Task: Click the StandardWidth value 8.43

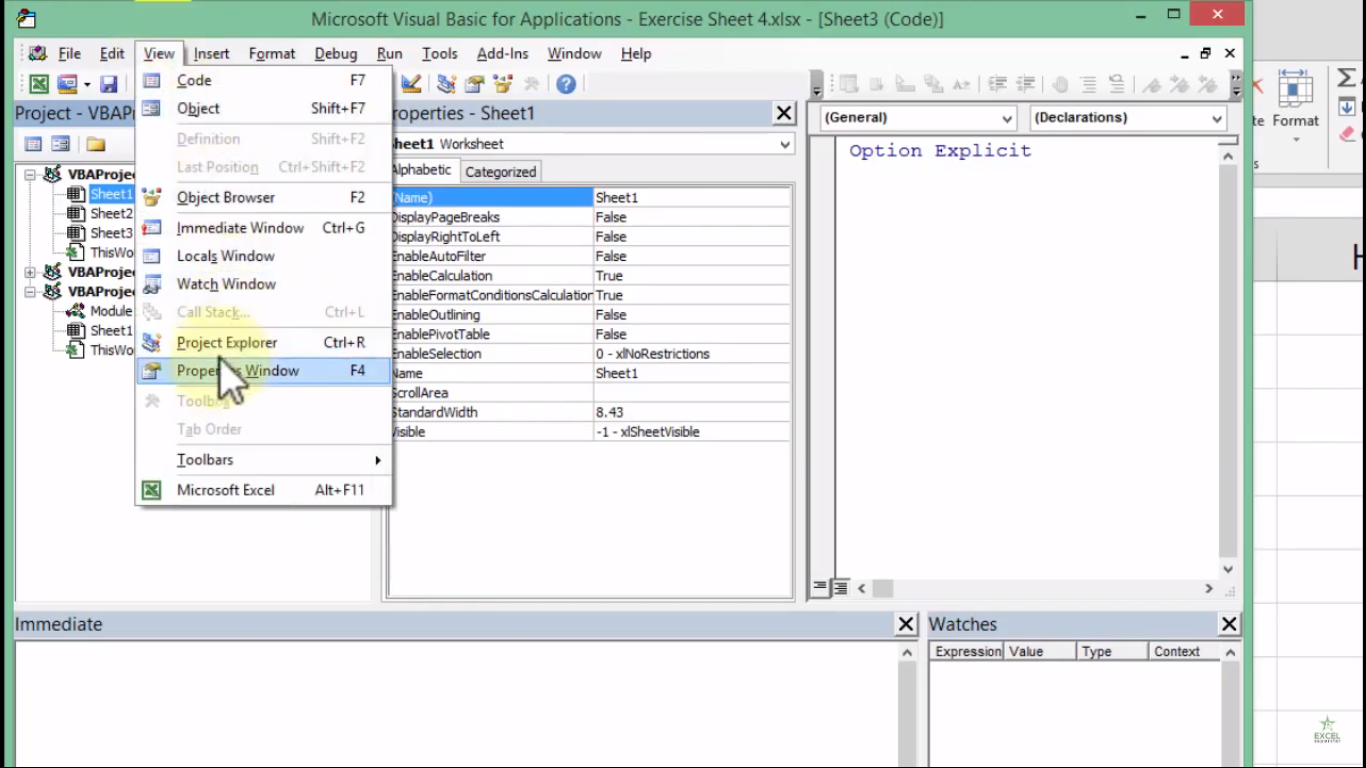Action: pyautogui.click(x=692, y=412)
